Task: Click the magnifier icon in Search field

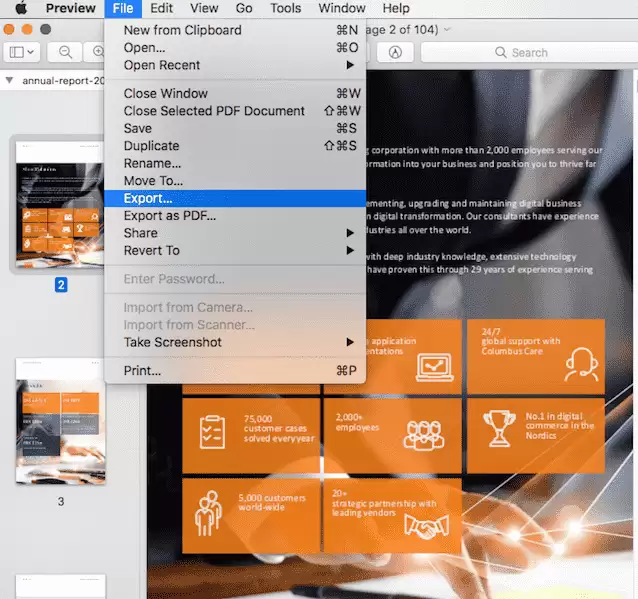Action: point(501,52)
